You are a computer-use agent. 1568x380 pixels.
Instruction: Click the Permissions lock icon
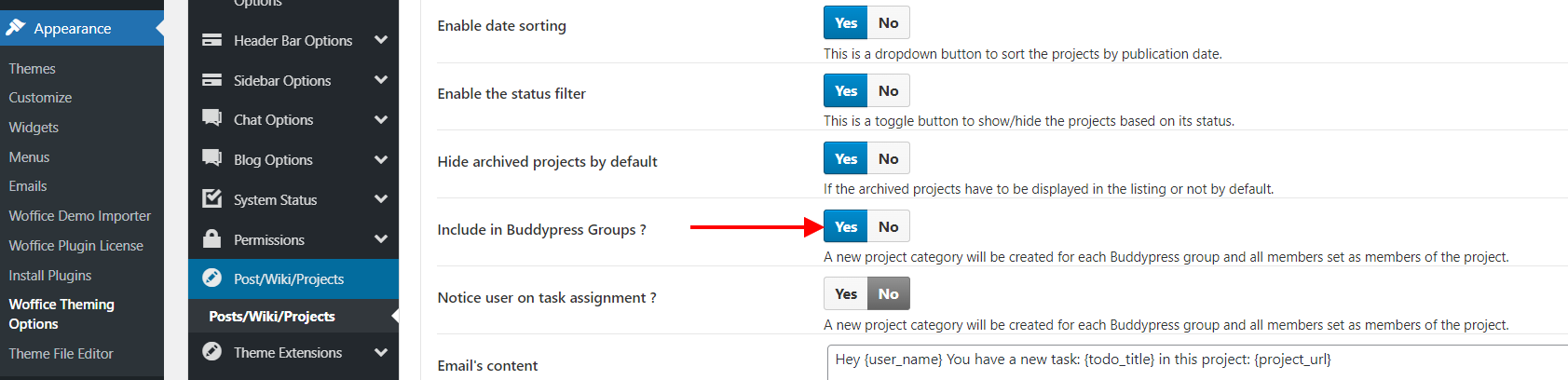[x=212, y=238]
